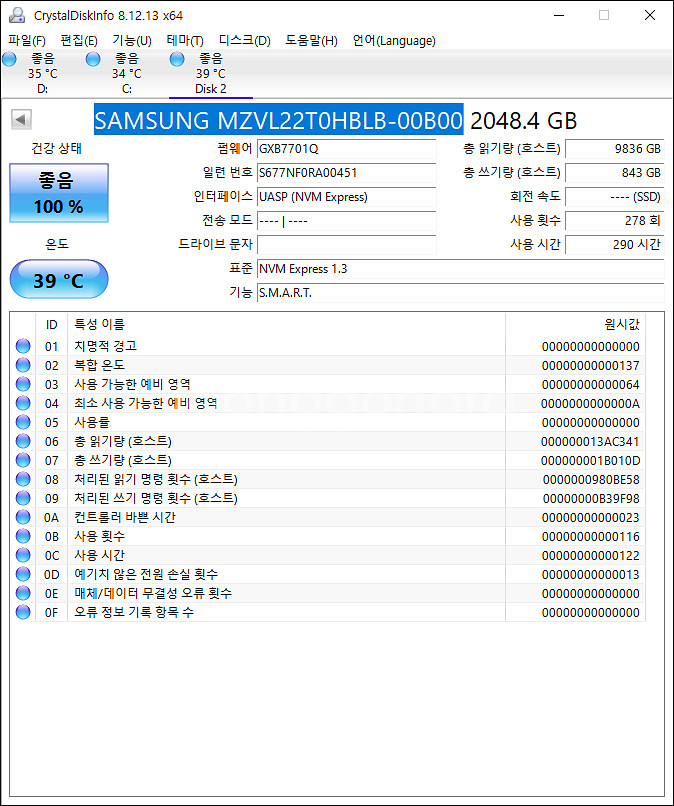Click the serial number field S677NF0RA00451
Image resolution: width=674 pixels, height=806 pixels.
(347, 173)
